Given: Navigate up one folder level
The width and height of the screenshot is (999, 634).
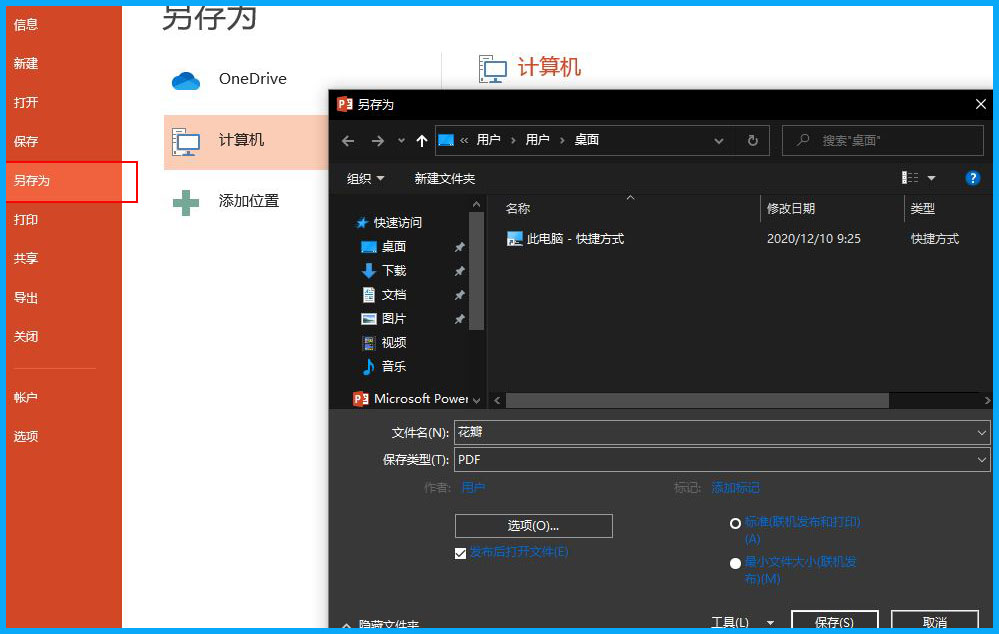Looking at the screenshot, I should (419, 140).
